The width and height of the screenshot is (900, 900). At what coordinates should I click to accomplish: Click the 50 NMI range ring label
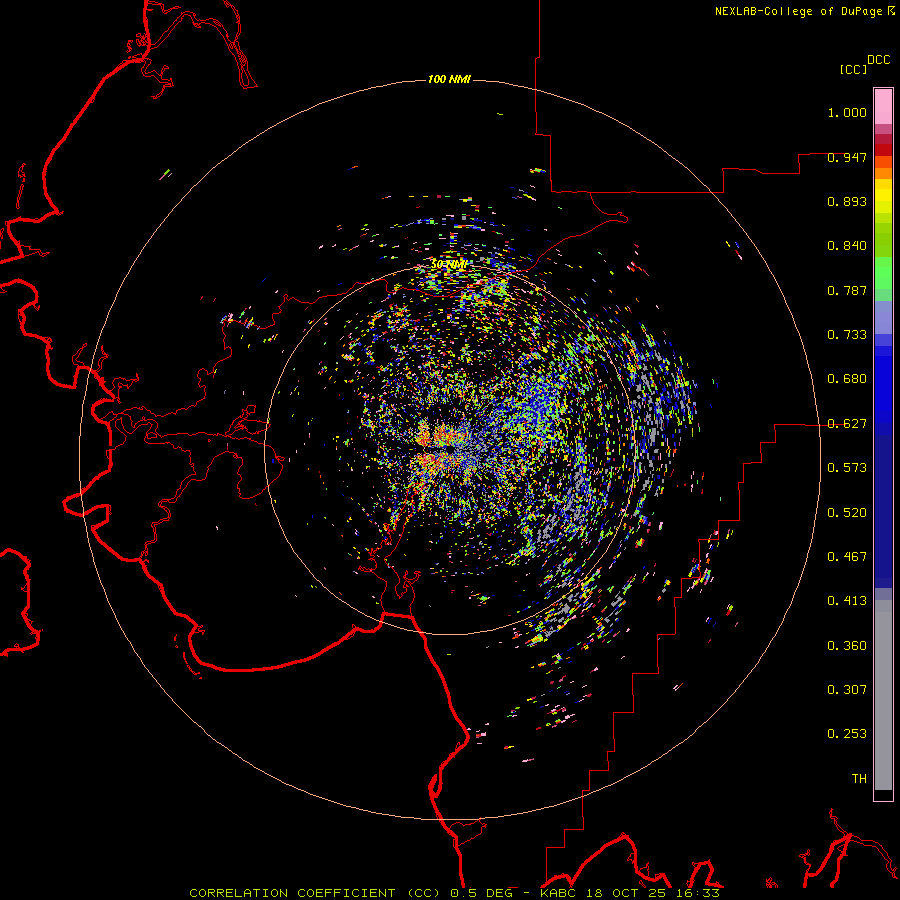click(x=449, y=264)
